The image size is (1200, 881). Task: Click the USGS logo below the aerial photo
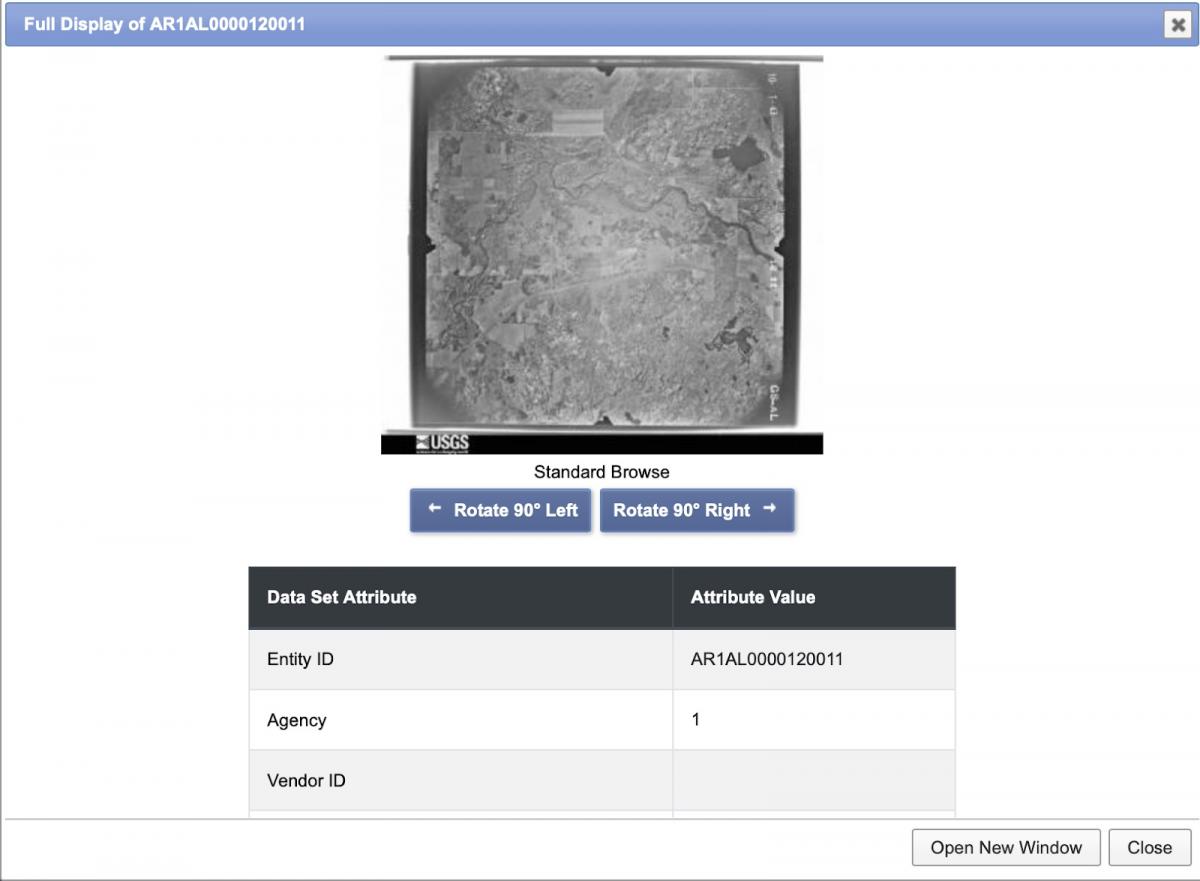(x=442, y=443)
